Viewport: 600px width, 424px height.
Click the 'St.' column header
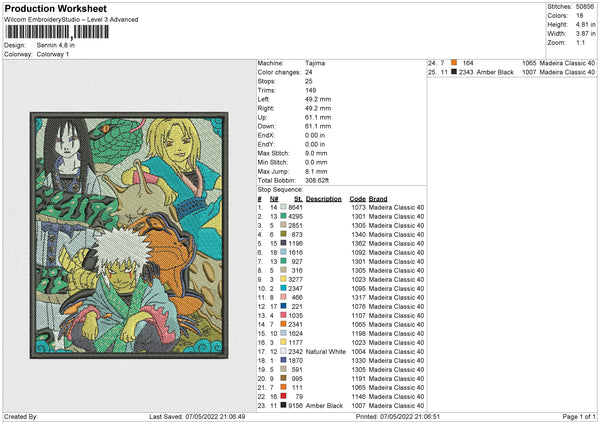[x=298, y=199]
